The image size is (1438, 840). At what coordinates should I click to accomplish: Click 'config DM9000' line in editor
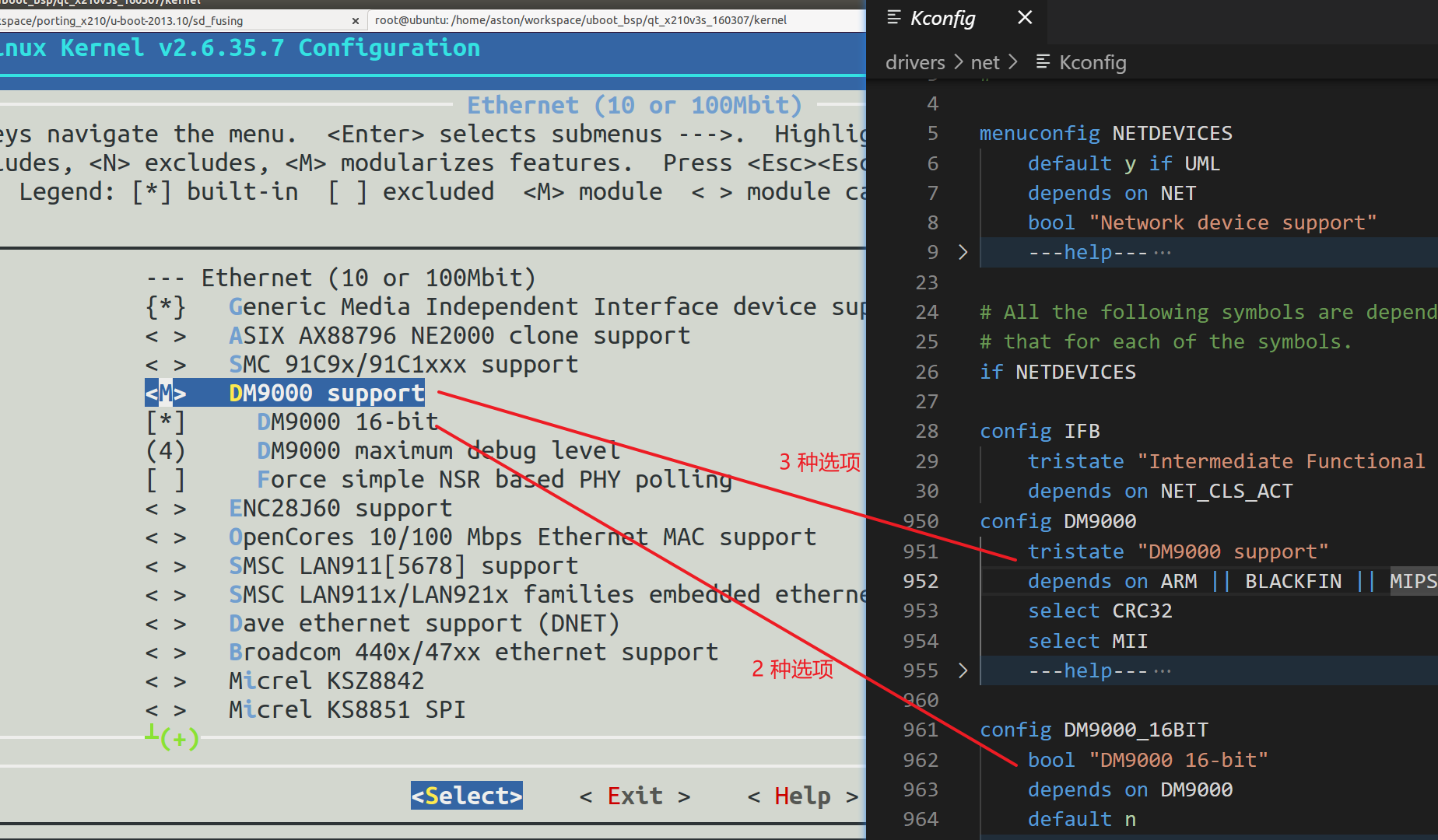pyautogui.click(x=1057, y=521)
